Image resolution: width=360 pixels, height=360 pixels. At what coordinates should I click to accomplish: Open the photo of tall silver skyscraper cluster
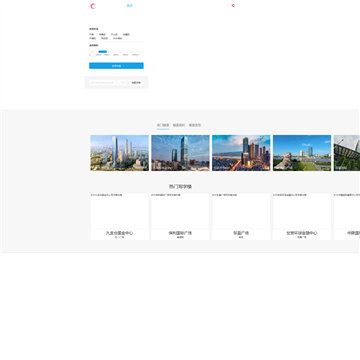point(120,153)
